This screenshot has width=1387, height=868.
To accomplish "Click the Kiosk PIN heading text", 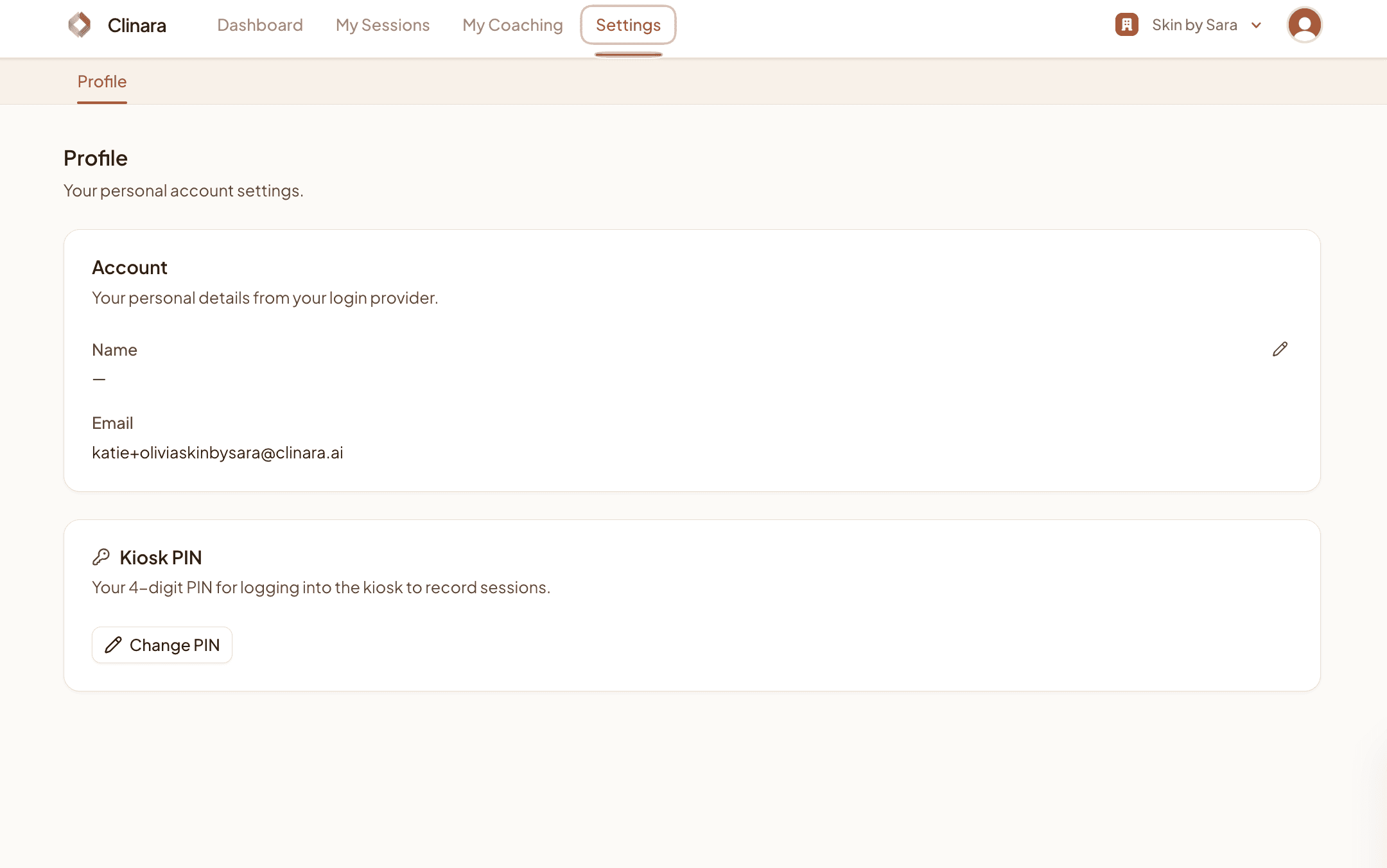I will pyautogui.click(x=161, y=557).
